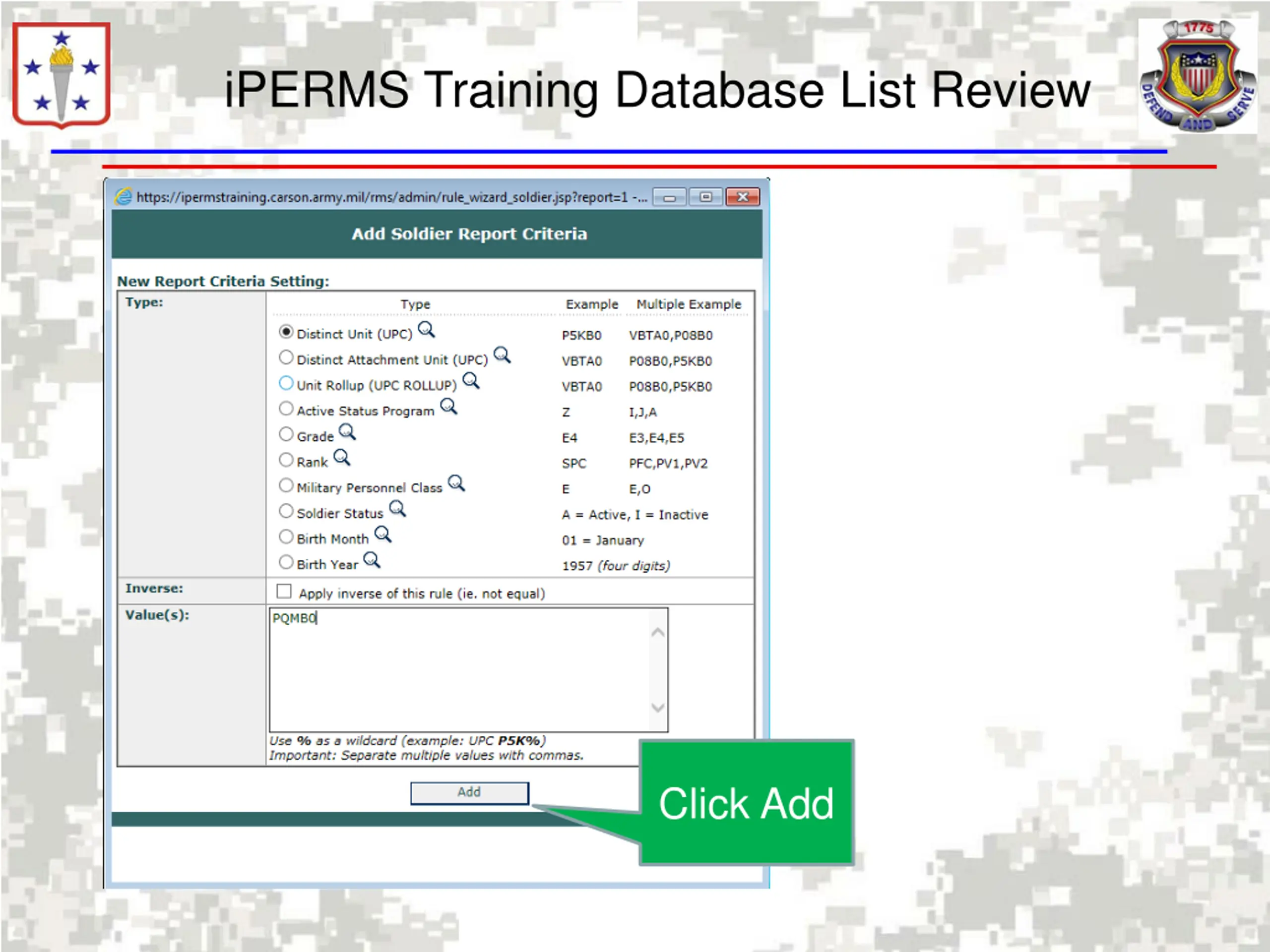Choose the Grade radio option
Screen dimensions: 1270x952
click(x=286, y=434)
